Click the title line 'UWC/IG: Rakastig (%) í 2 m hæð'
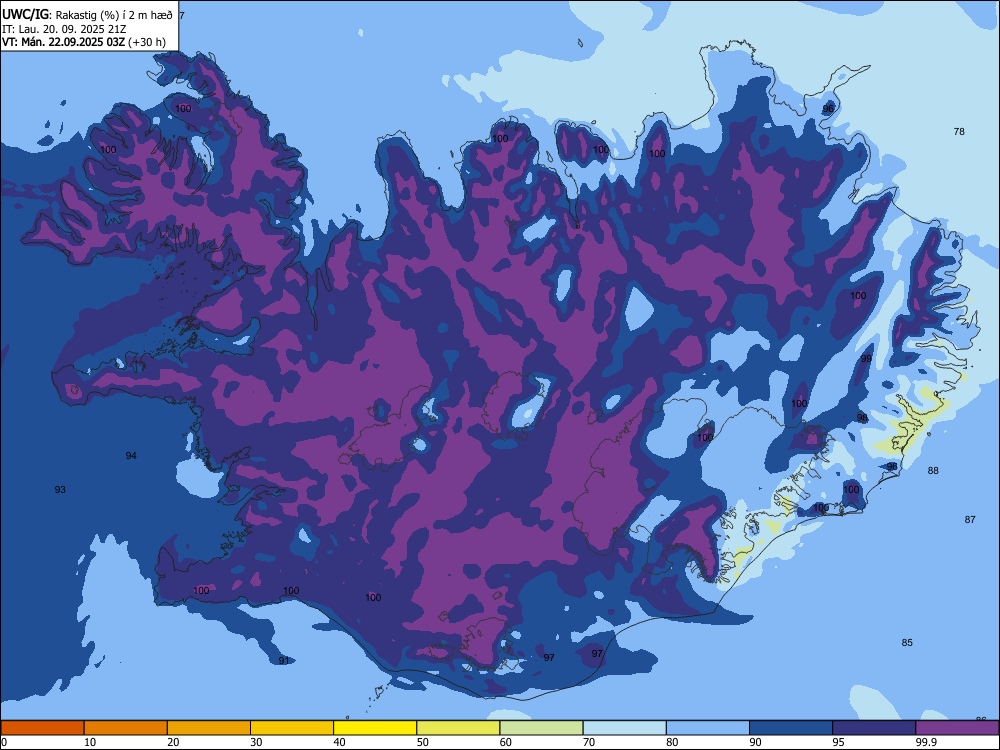Image resolution: width=1000 pixels, height=750 pixels. [87, 15]
